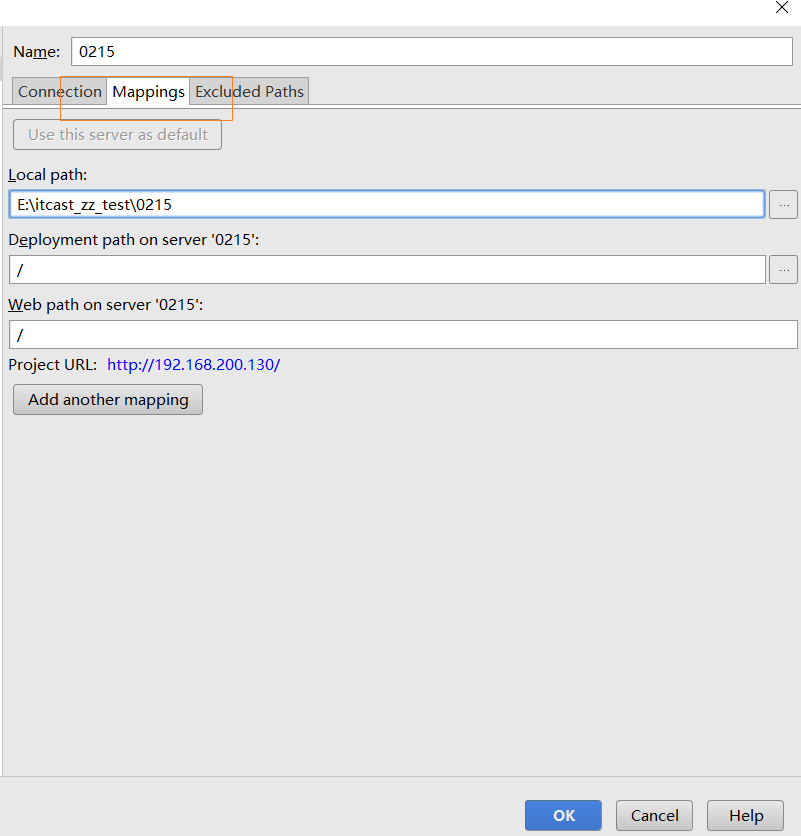Open Help for this dialog
Screen dimensions: 801x836
click(x=744, y=815)
